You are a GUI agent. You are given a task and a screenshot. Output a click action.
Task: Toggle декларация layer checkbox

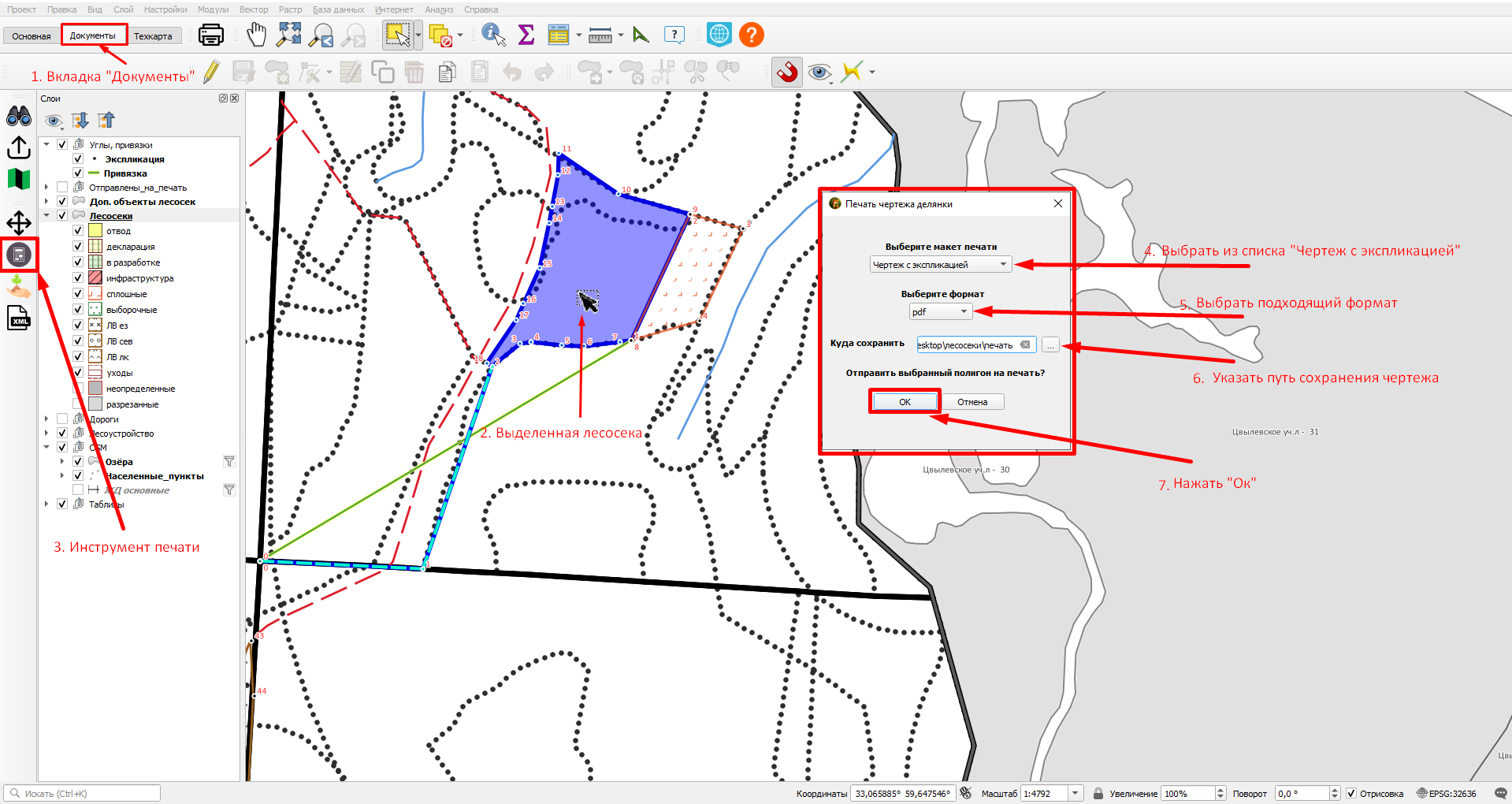(x=78, y=247)
